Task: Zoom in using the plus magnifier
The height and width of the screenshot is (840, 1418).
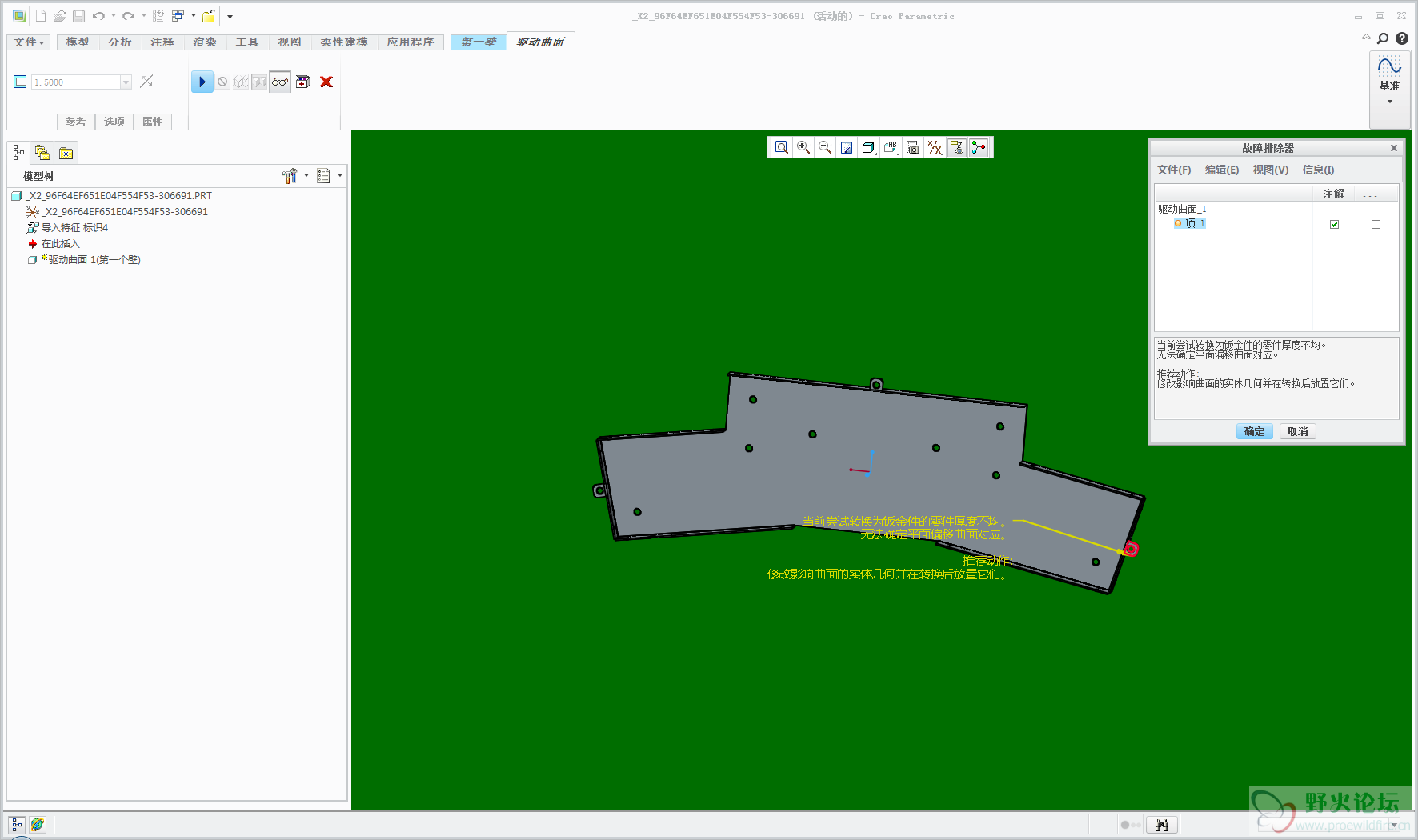Action: [803, 147]
